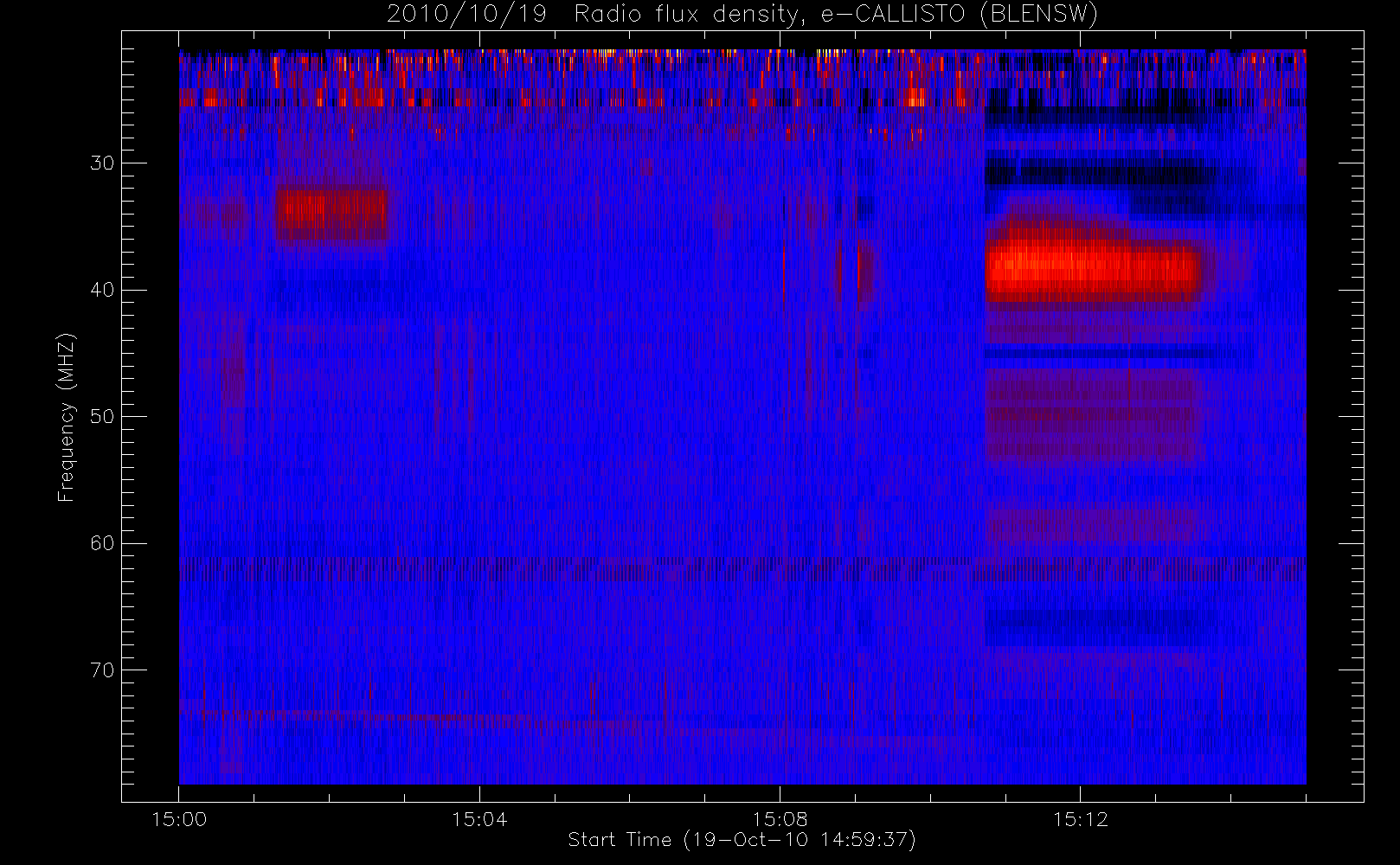Click the 15:12 time tick label
Screen dimensions: 1400x865
tap(1080, 819)
